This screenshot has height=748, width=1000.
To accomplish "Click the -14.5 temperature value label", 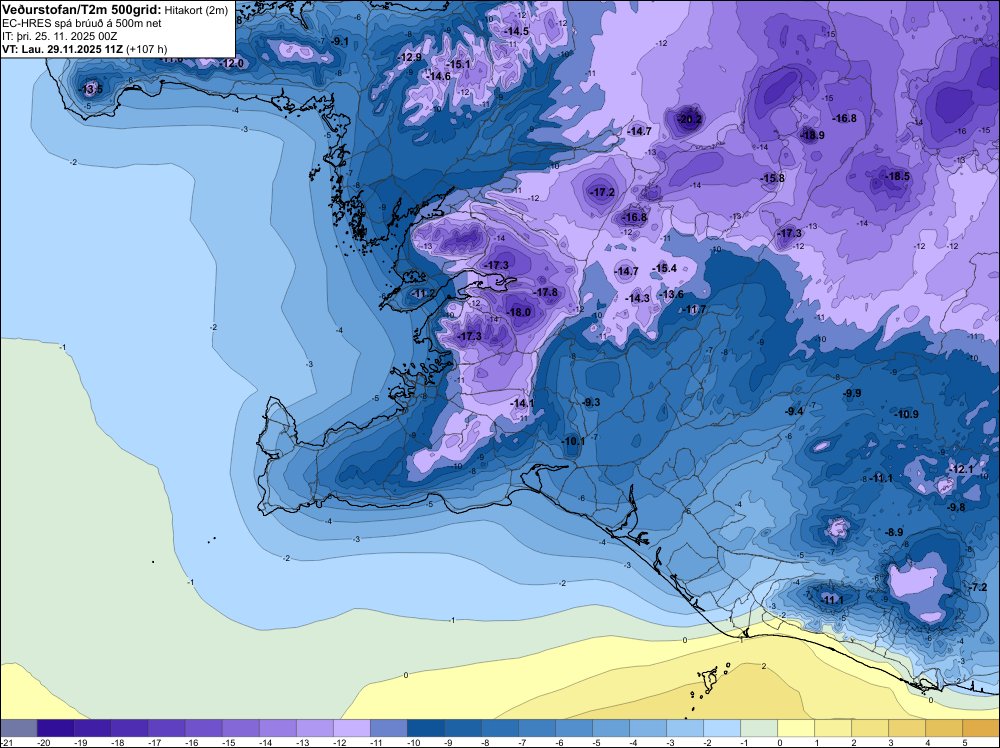I will point(517,31).
